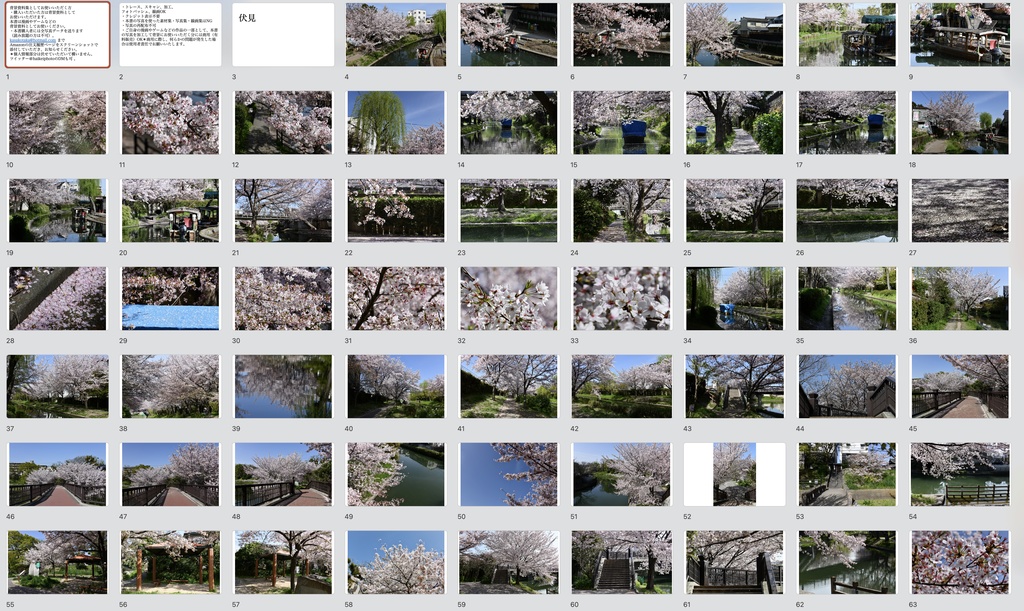Select page 27 showing fallen petals on ground
1024x611 pixels.
pyautogui.click(x=961, y=209)
